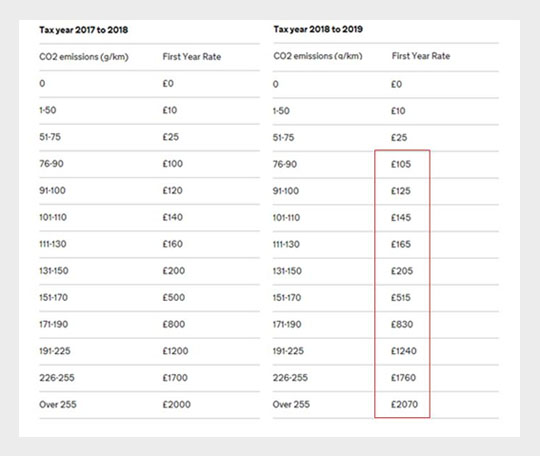The image size is (540, 456).
Task: Click the £160 rate for 111-130
Action: [173, 244]
